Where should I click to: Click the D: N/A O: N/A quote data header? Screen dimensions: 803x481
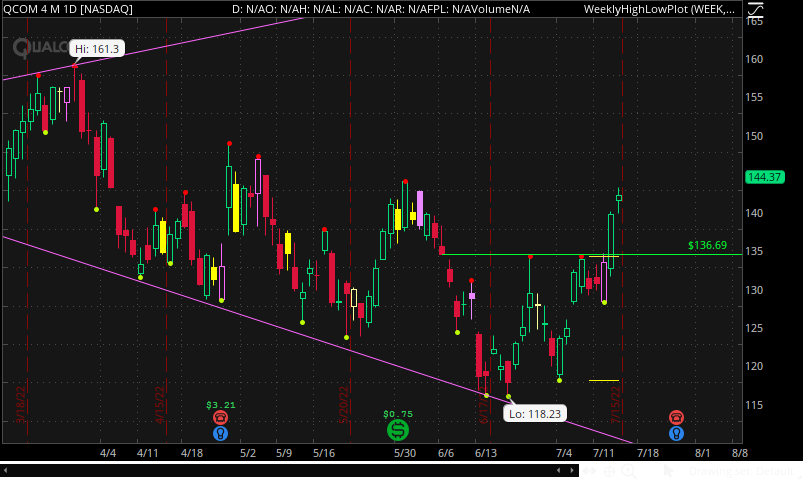click(x=381, y=9)
